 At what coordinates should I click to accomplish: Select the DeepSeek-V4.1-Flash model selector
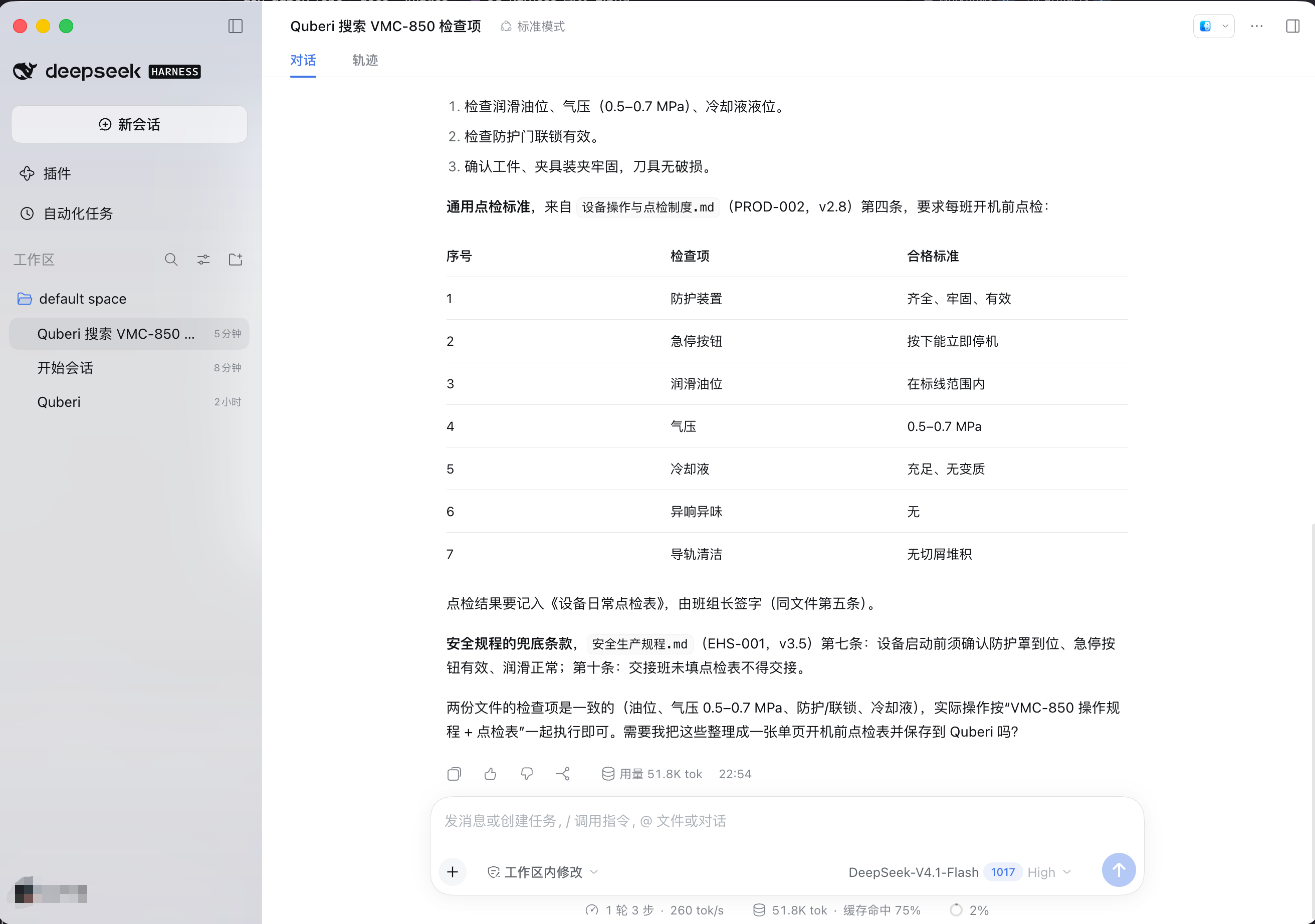click(x=913, y=872)
